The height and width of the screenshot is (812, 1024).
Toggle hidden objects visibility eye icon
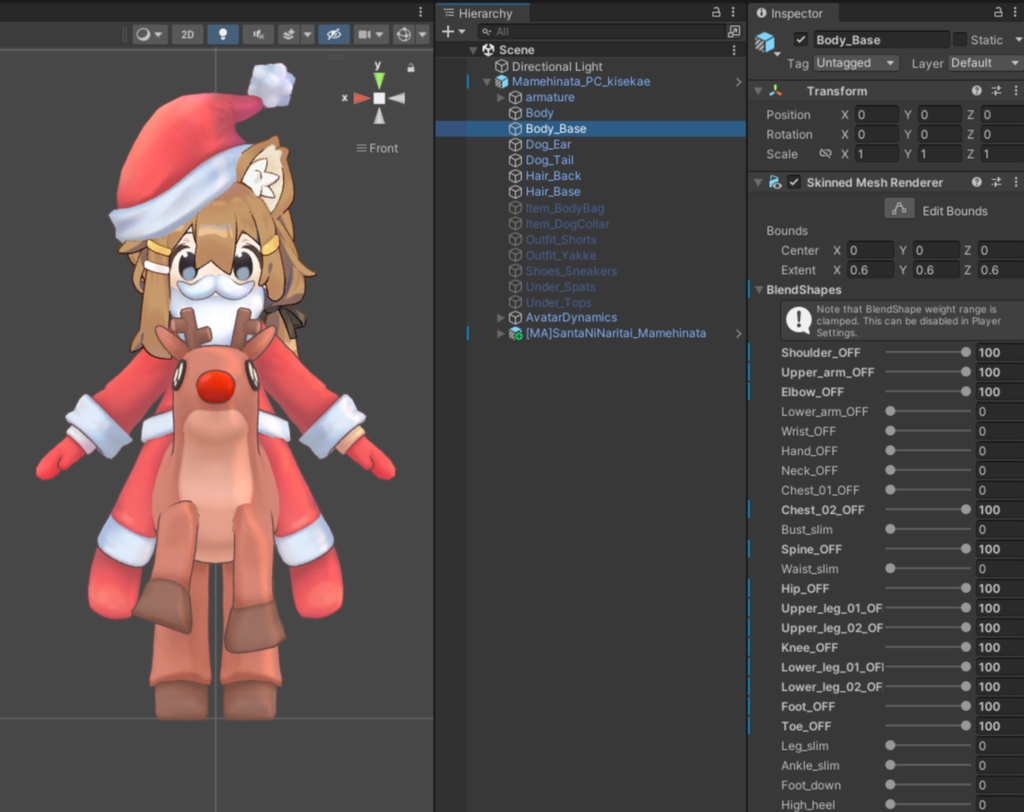click(x=333, y=34)
